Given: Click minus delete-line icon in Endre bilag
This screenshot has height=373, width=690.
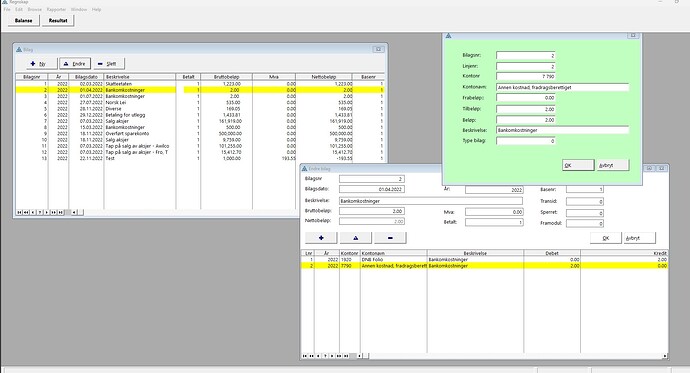Looking at the screenshot, I should coord(390,238).
